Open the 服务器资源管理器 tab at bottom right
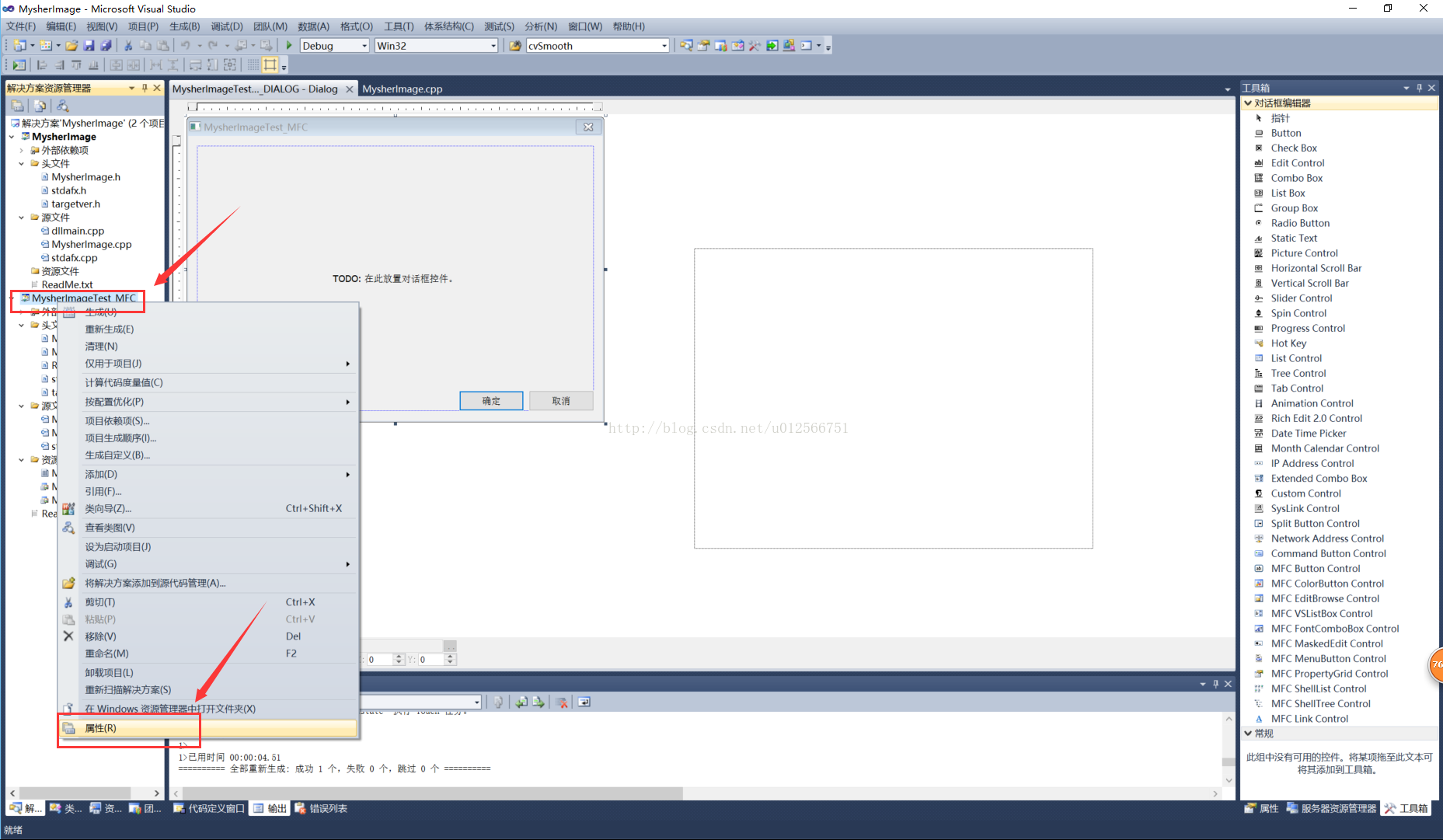Viewport: 1443px width, 840px height. [x=1330, y=809]
